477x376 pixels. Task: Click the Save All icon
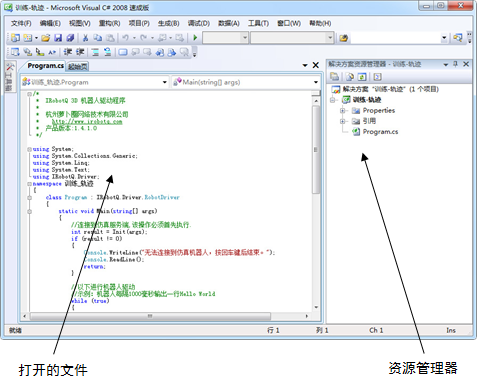tap(70, 38)
